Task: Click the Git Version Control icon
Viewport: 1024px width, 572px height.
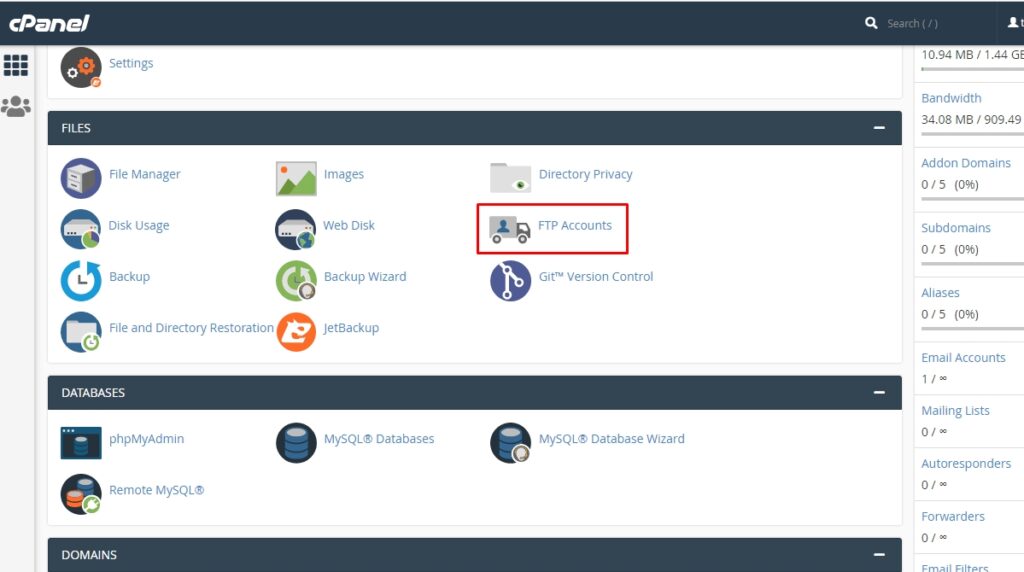Action: [510, 281]
